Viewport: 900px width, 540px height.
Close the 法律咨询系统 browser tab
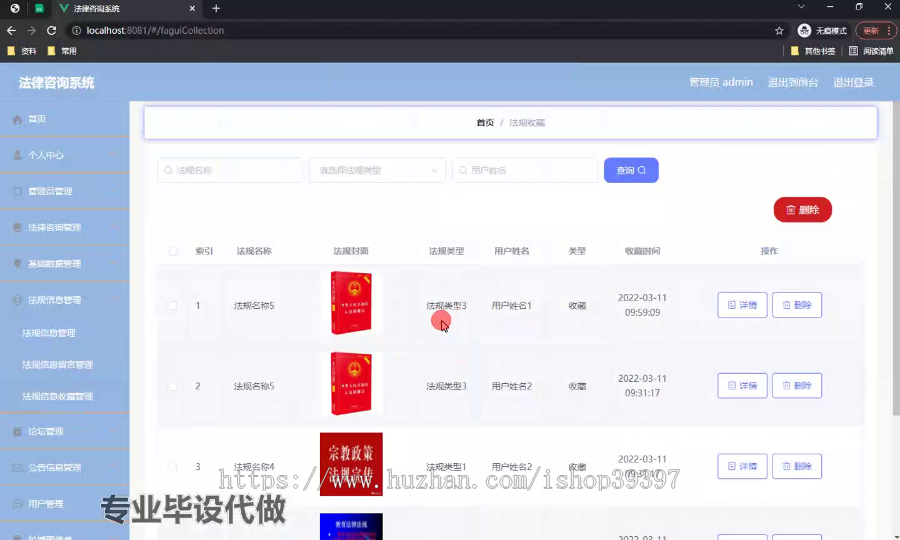pos(192,8)
